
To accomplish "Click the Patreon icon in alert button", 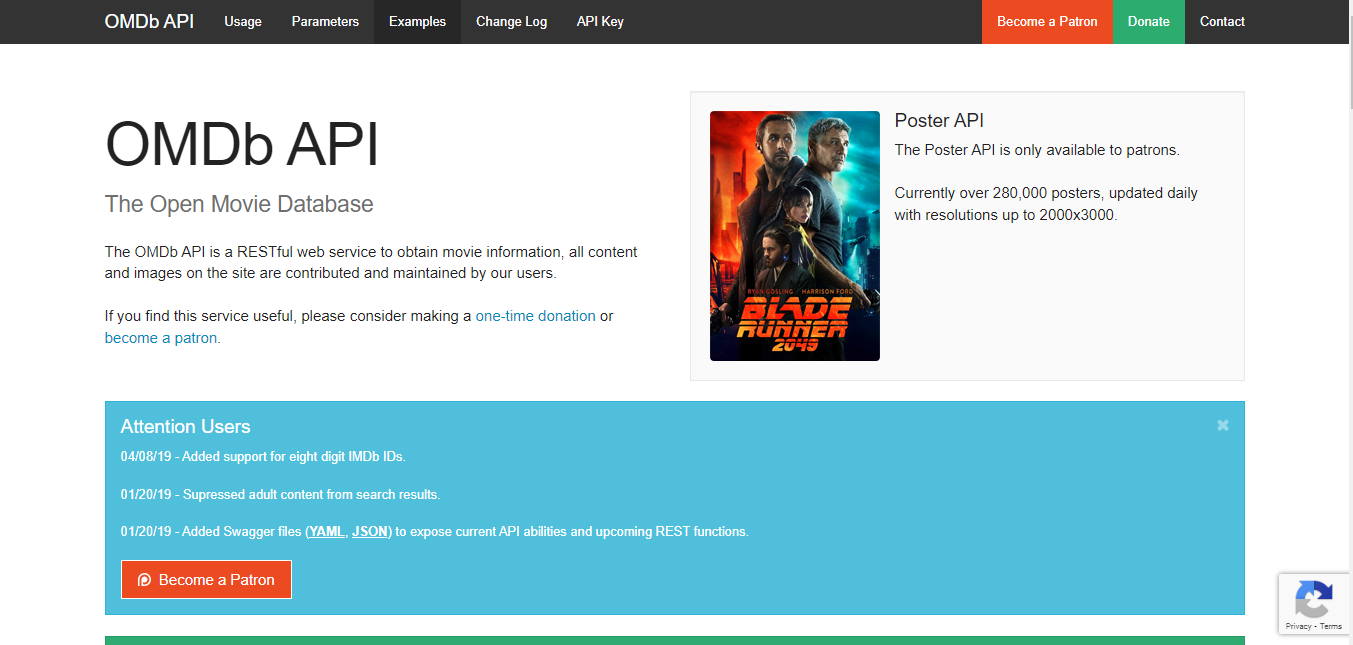I will tap(145, 580).
